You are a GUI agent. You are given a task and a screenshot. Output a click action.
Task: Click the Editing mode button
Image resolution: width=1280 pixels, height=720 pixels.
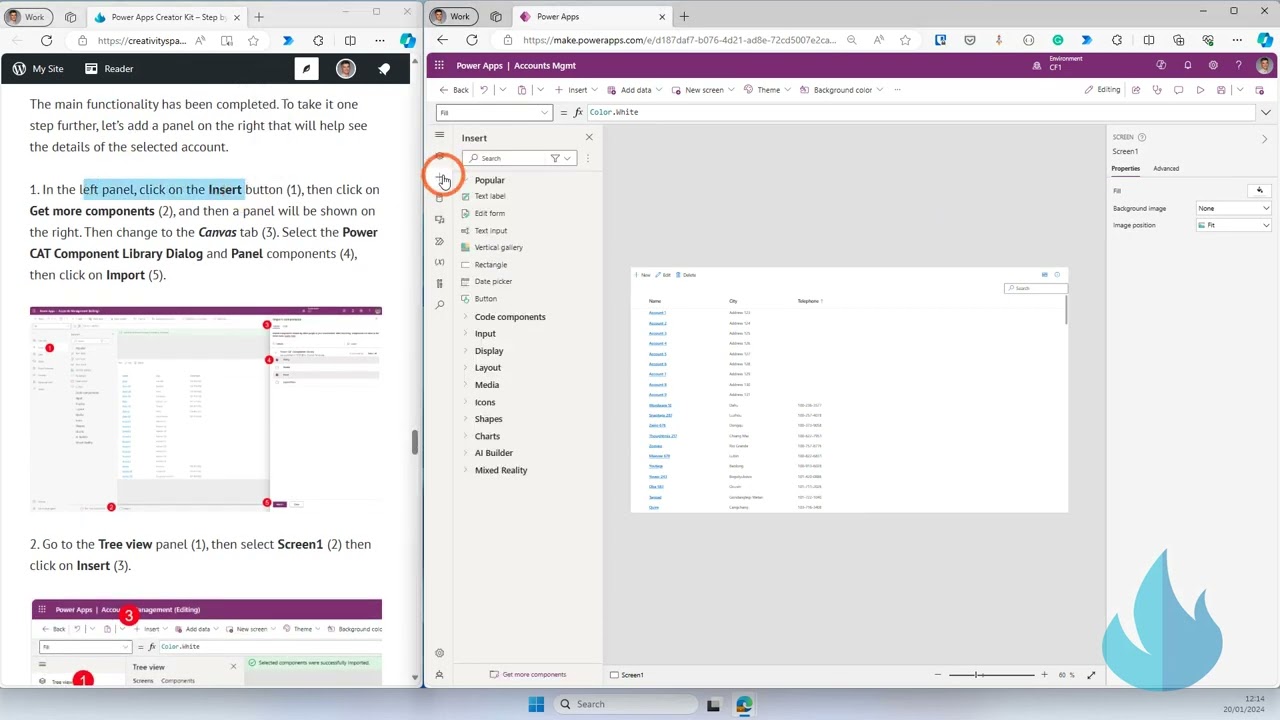coord(1103,90)
